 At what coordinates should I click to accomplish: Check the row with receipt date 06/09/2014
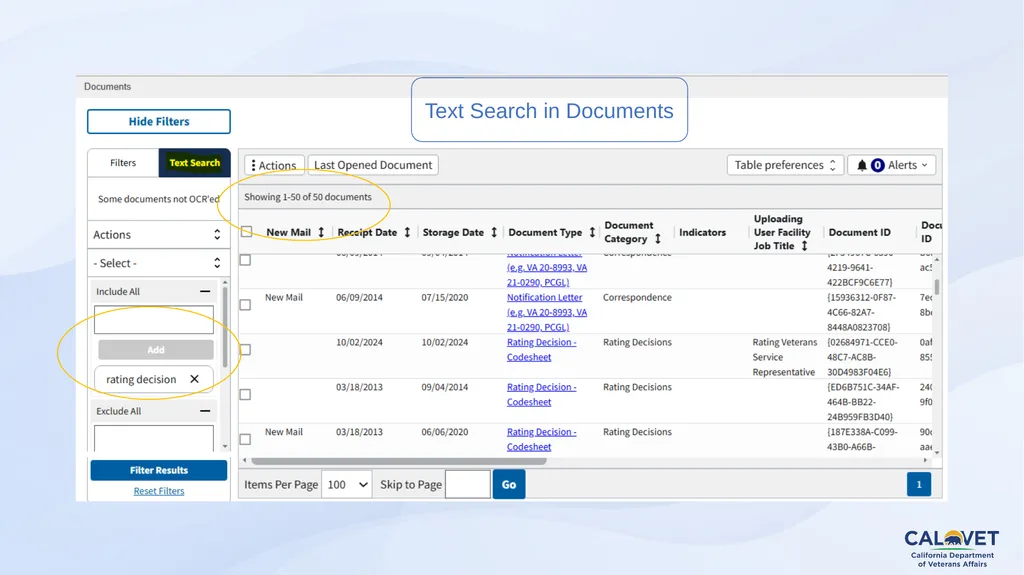(245, 304)
